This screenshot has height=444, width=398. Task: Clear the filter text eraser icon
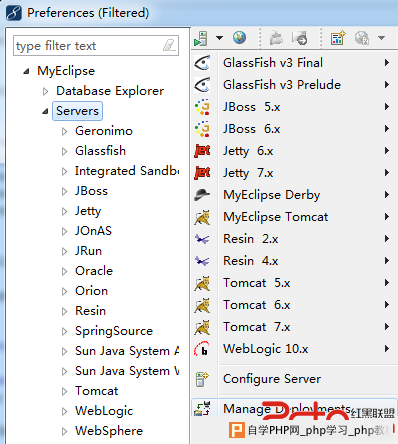pyautogui.click(x=169, y=45)
